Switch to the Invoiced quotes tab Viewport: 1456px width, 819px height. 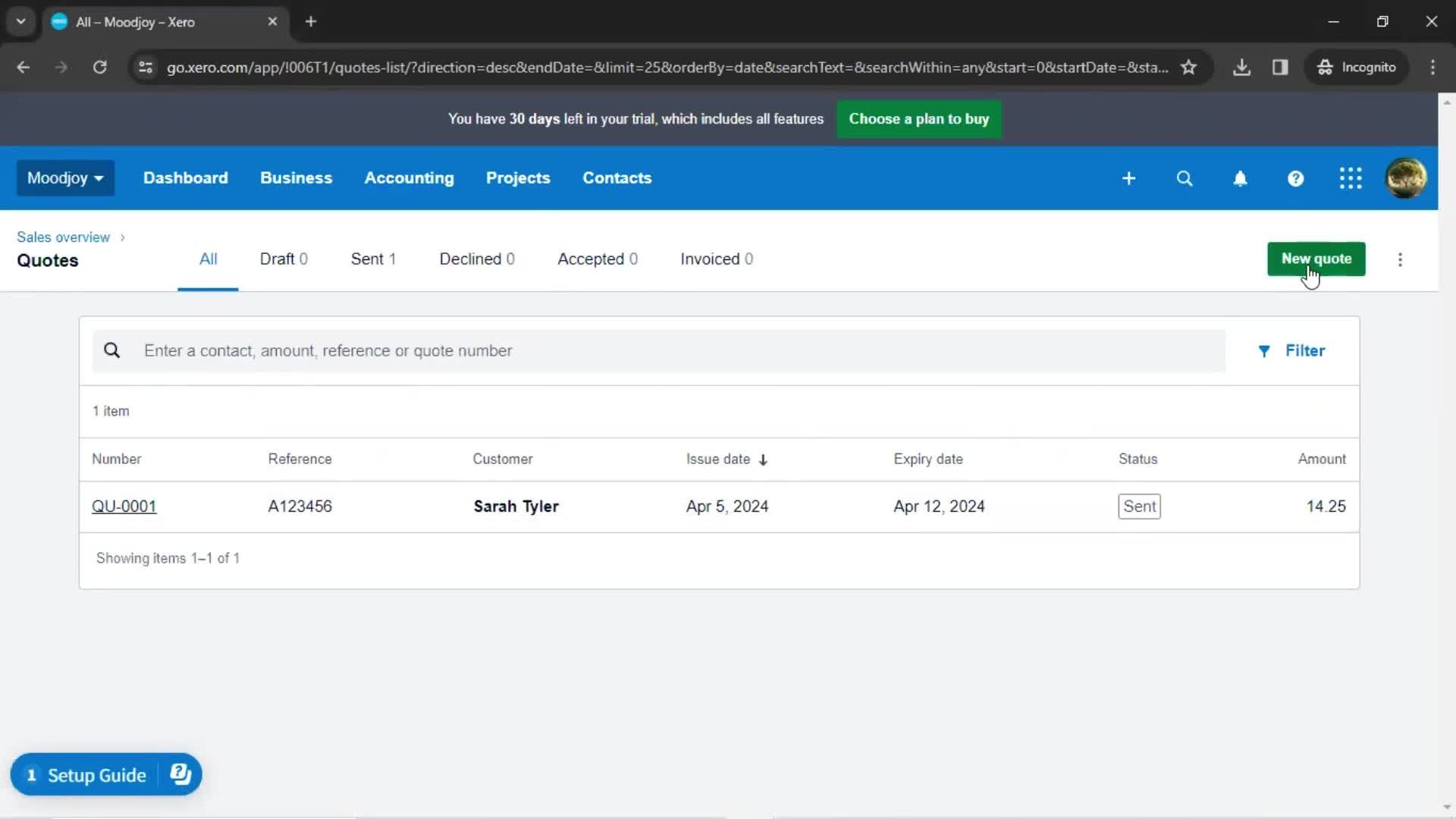(717, 259)
